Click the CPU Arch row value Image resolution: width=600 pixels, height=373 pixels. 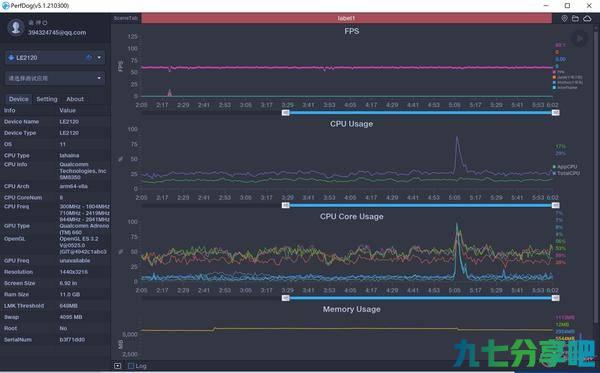pos(73,186)
